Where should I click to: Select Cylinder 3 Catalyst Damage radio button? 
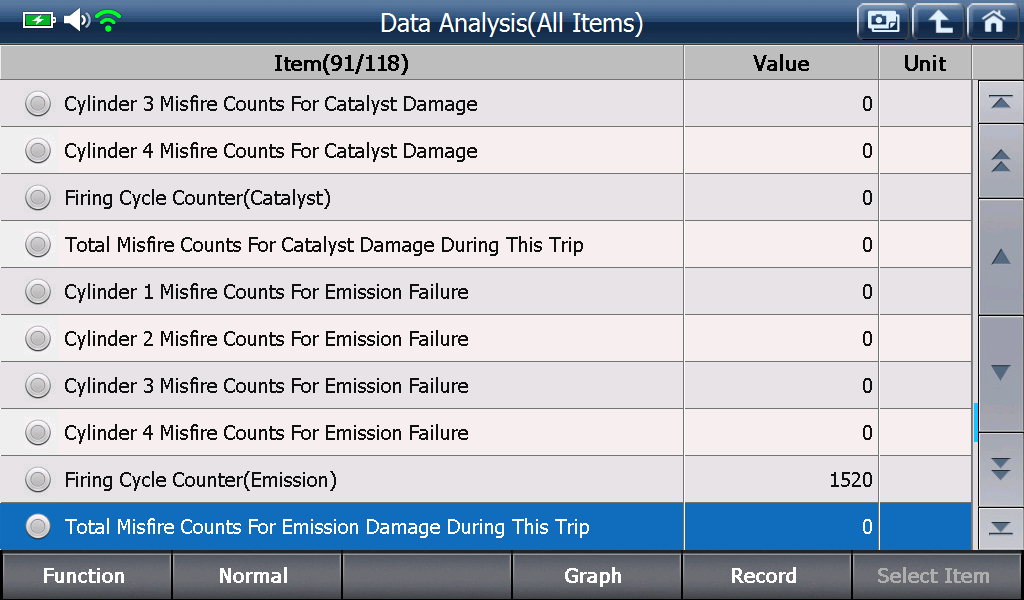38,104
